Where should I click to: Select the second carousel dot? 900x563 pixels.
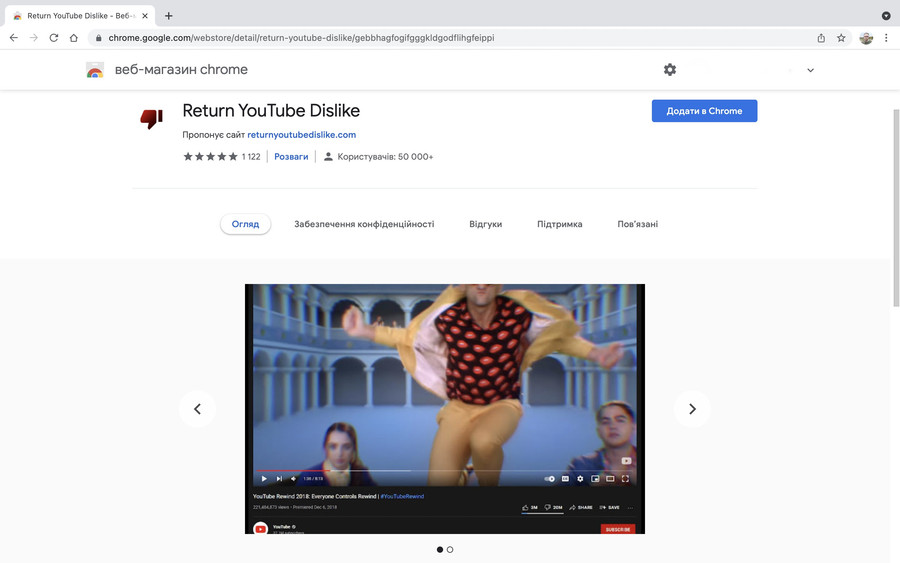(x=450, y=549)
